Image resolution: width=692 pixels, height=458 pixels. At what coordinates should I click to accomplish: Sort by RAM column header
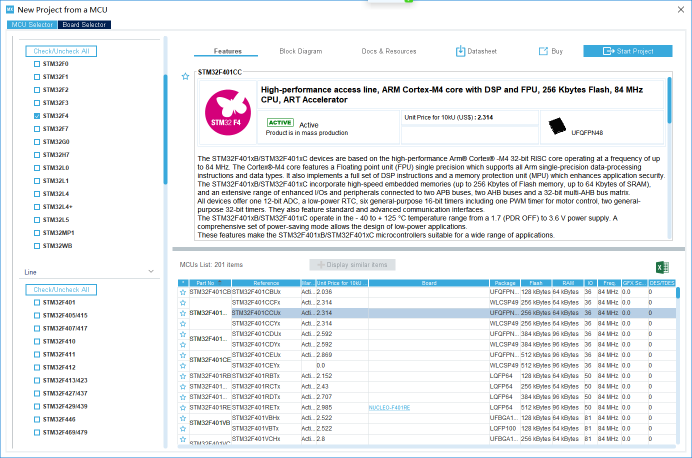(x=568, y=283)
